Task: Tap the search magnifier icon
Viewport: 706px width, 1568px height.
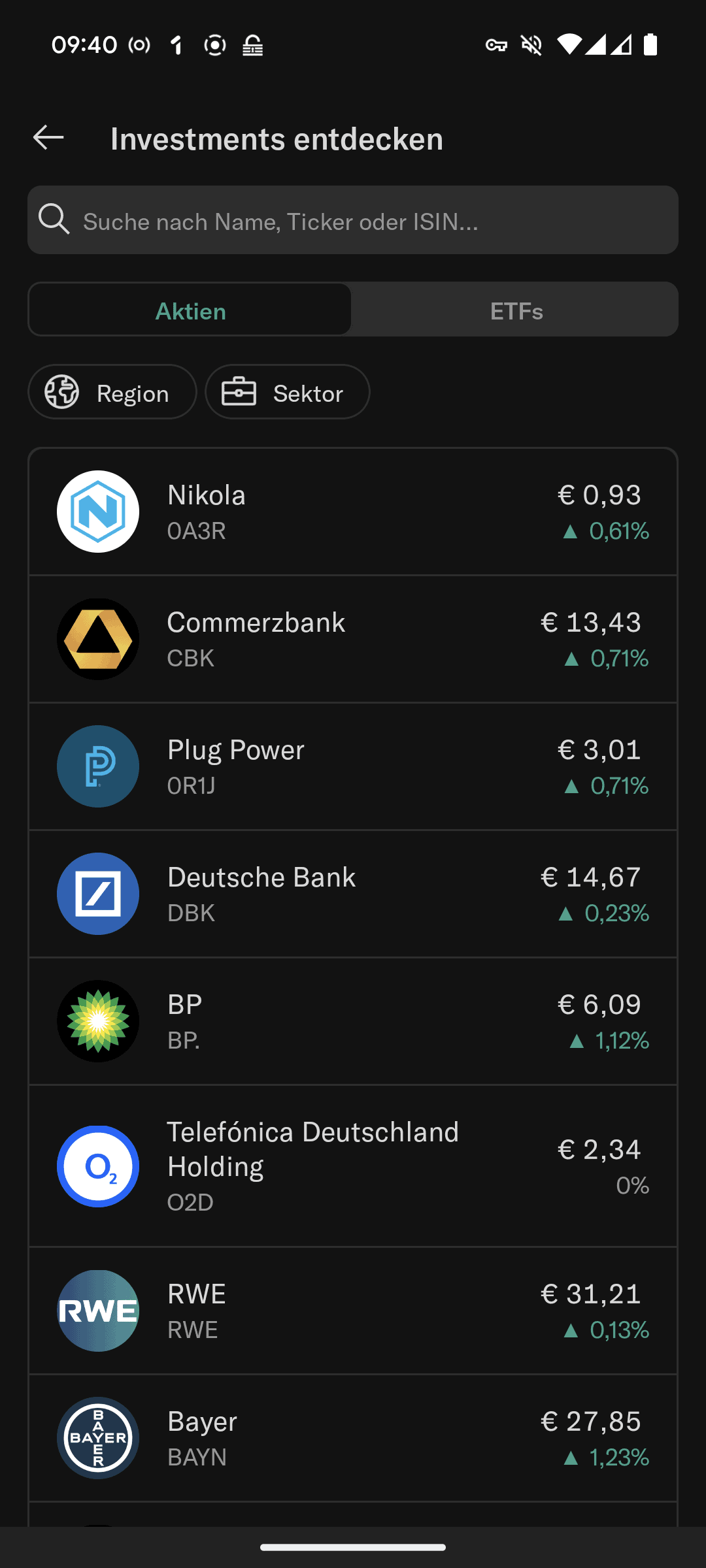Action: 54,220
